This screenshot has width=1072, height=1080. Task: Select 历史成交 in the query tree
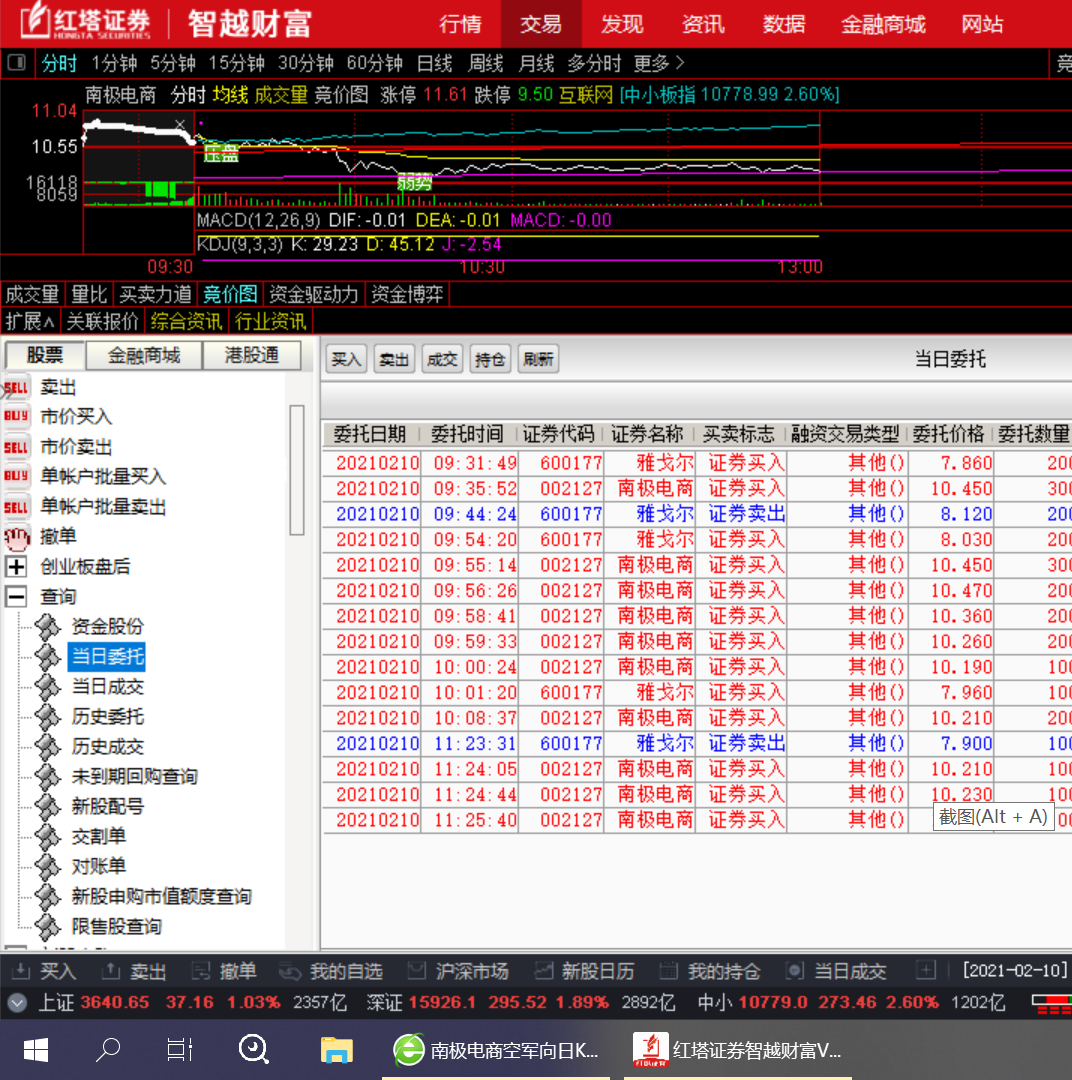pyautogui.click(x=107, y=747)
